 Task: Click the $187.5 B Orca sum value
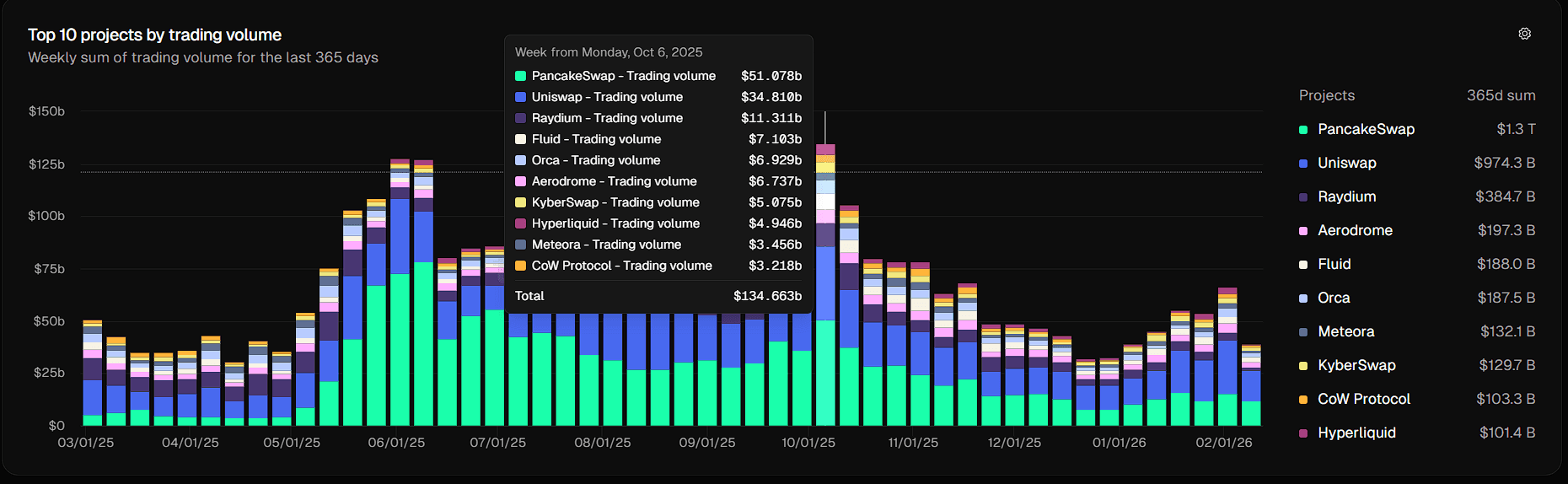(x=1506, y=298)
